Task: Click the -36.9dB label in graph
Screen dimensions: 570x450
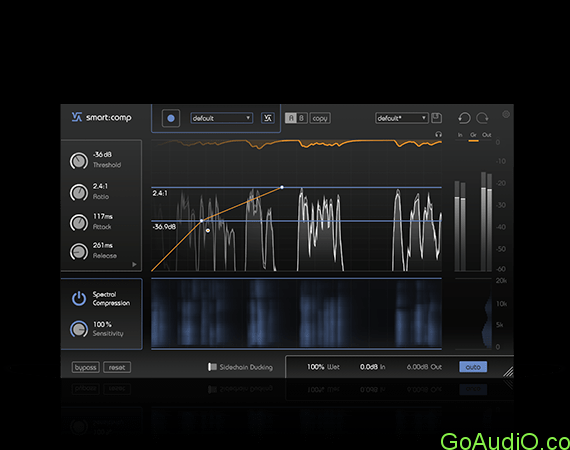Action: pyautogui.click(x=164, y=227)
